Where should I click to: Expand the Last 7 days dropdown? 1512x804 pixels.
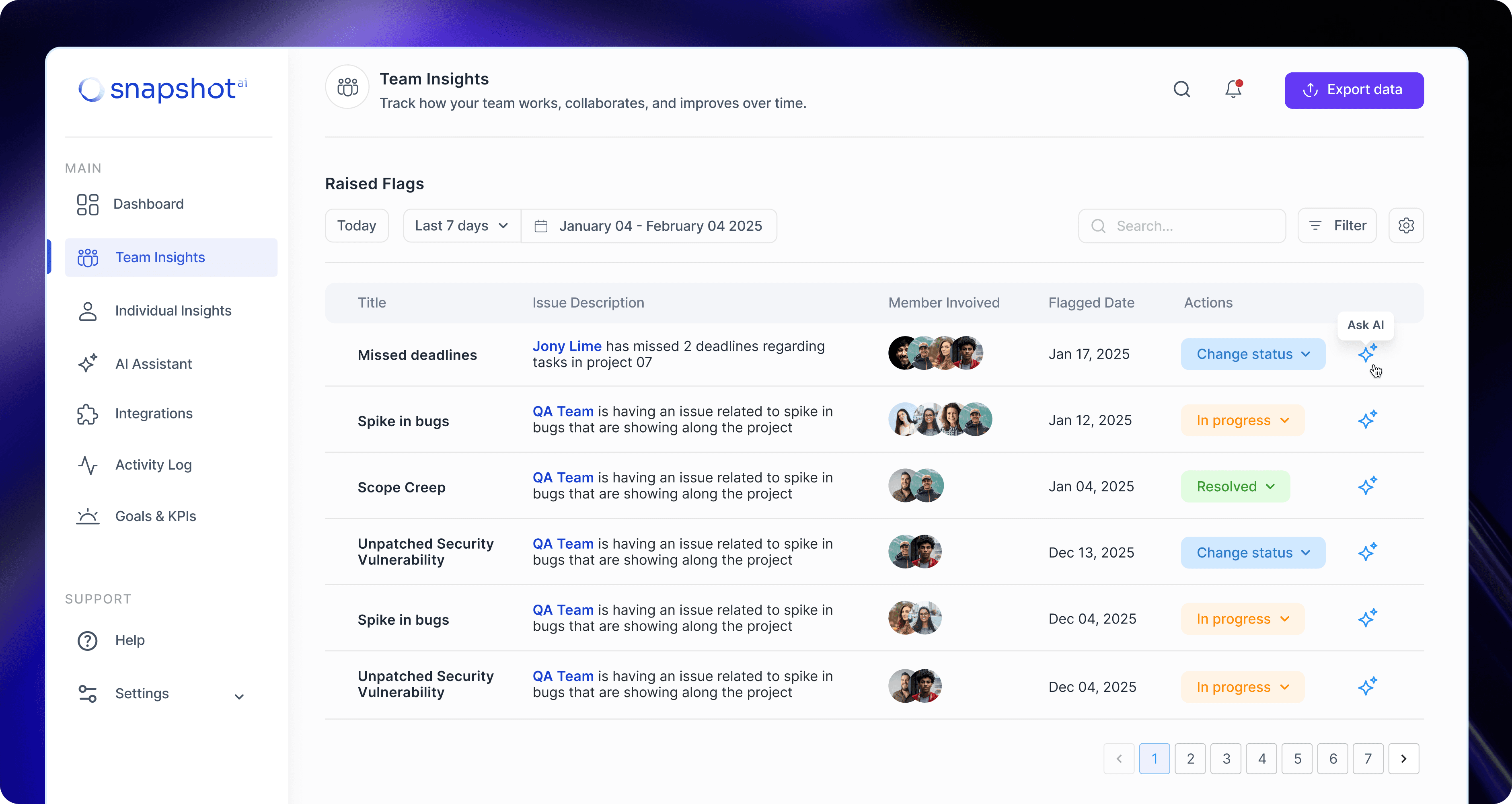coord(461,226)
